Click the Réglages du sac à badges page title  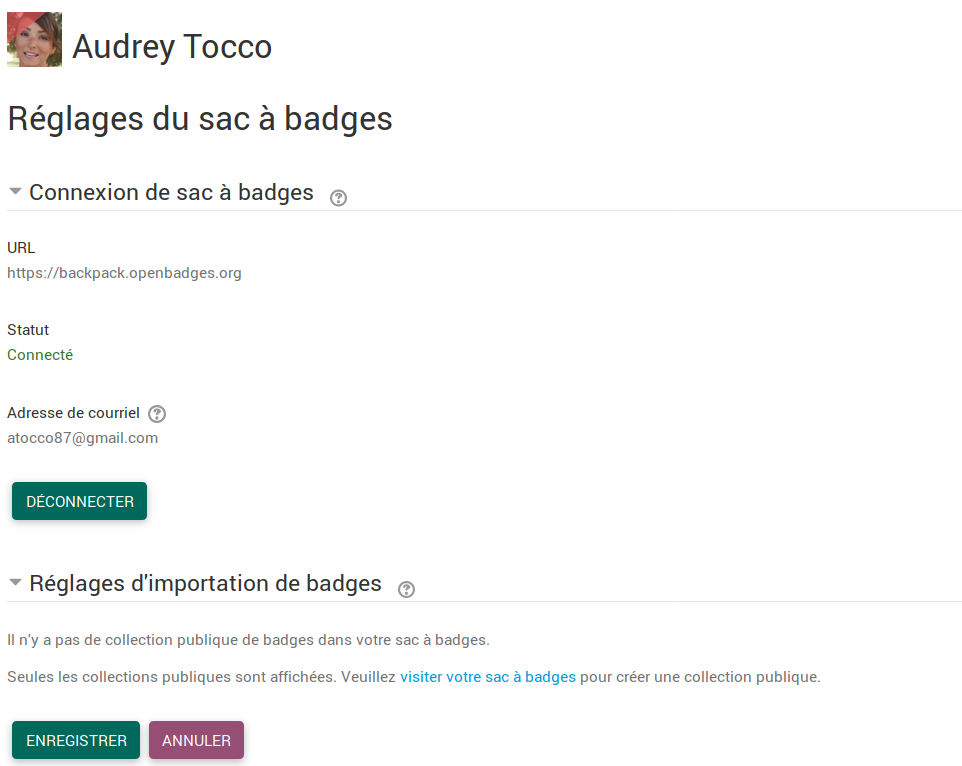200,119
